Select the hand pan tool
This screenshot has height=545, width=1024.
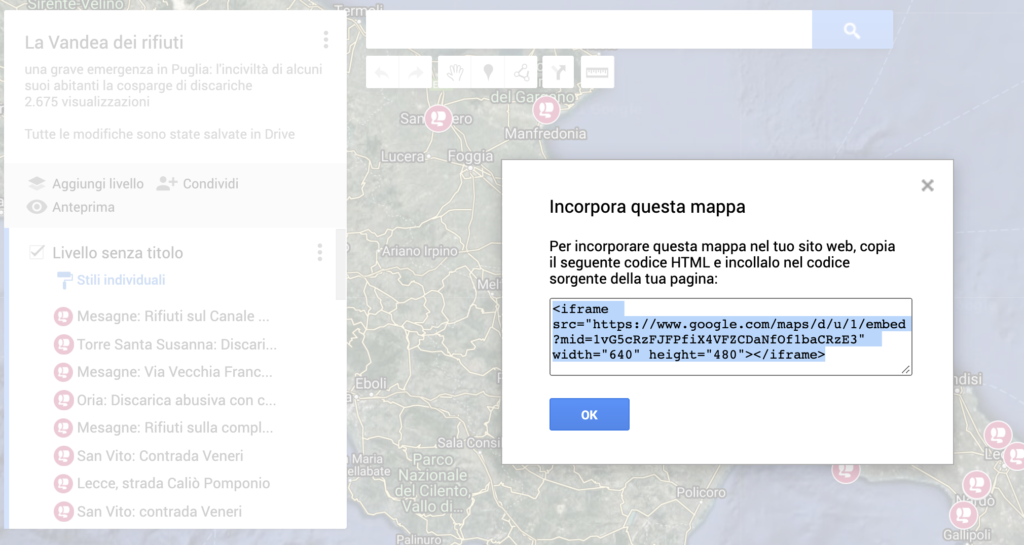point(455,72)
